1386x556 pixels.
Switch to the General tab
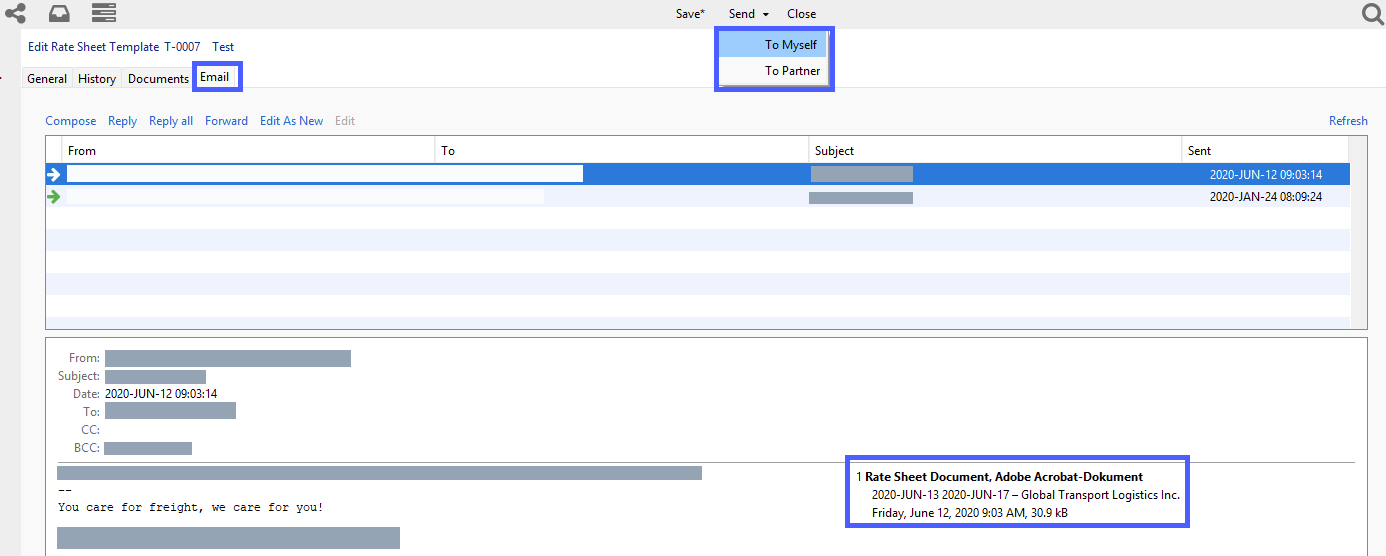47,78
